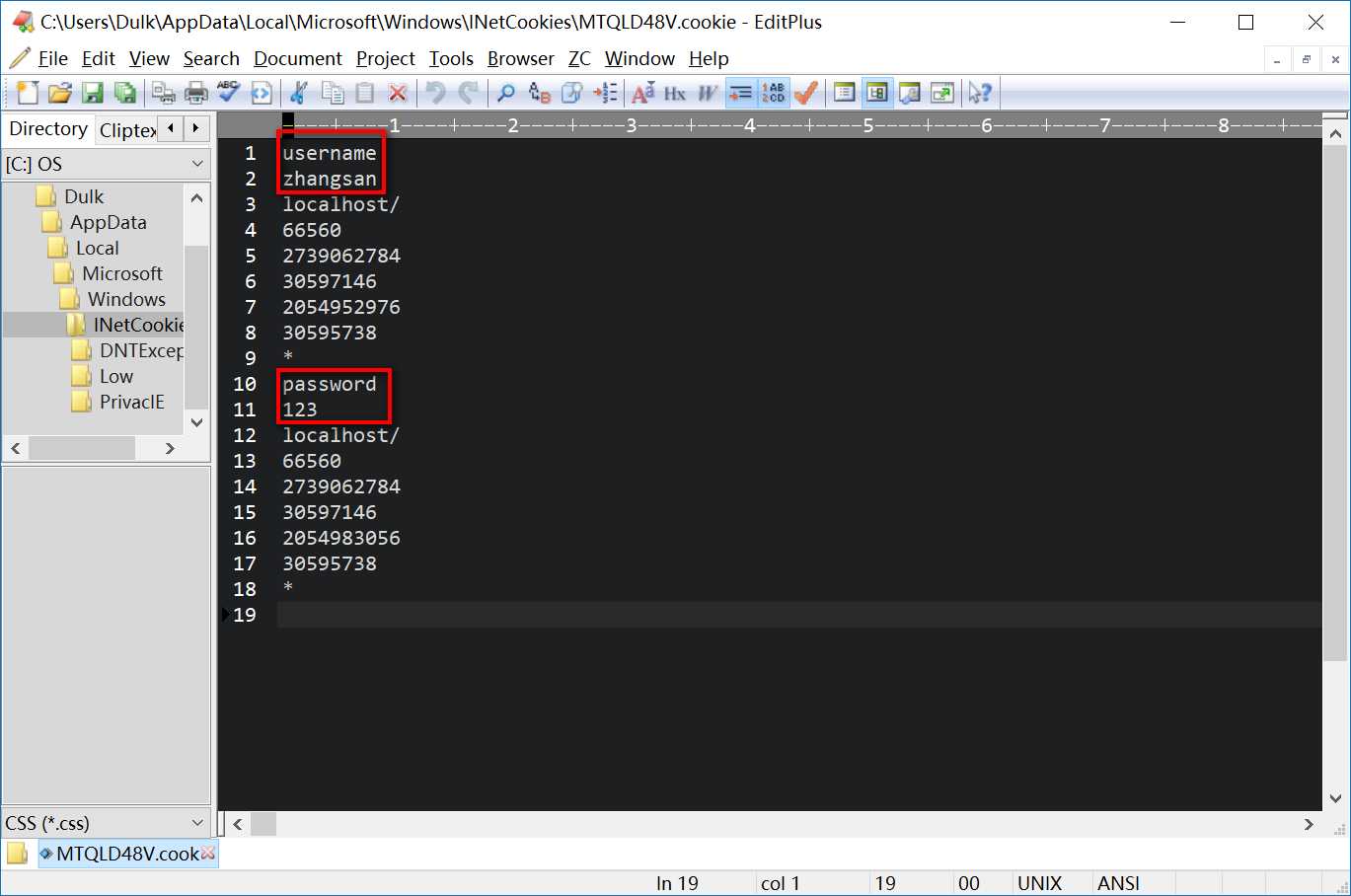This screenshot has width=1351, height=896.
Task: Click the Save (floppy disk) icon
Action: tap(93, 93)
